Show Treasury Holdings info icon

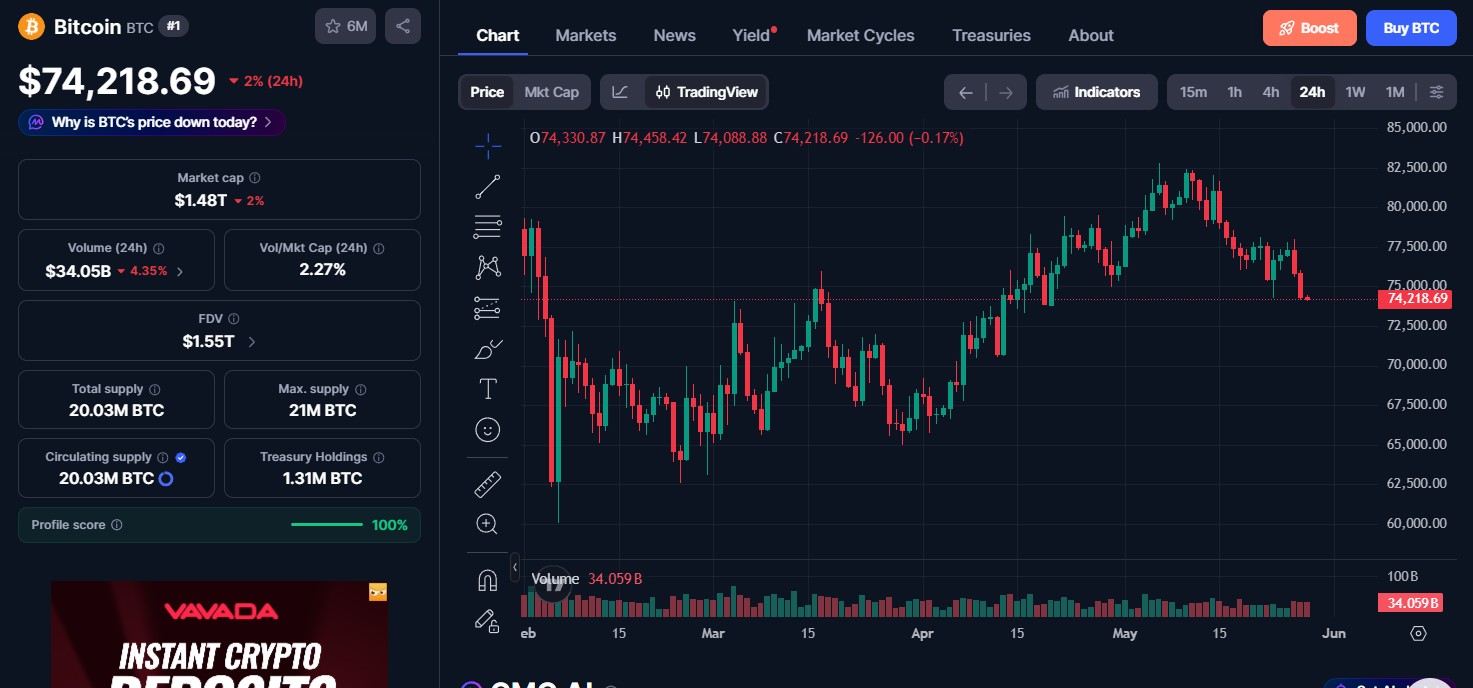click(x=379, y=457)
